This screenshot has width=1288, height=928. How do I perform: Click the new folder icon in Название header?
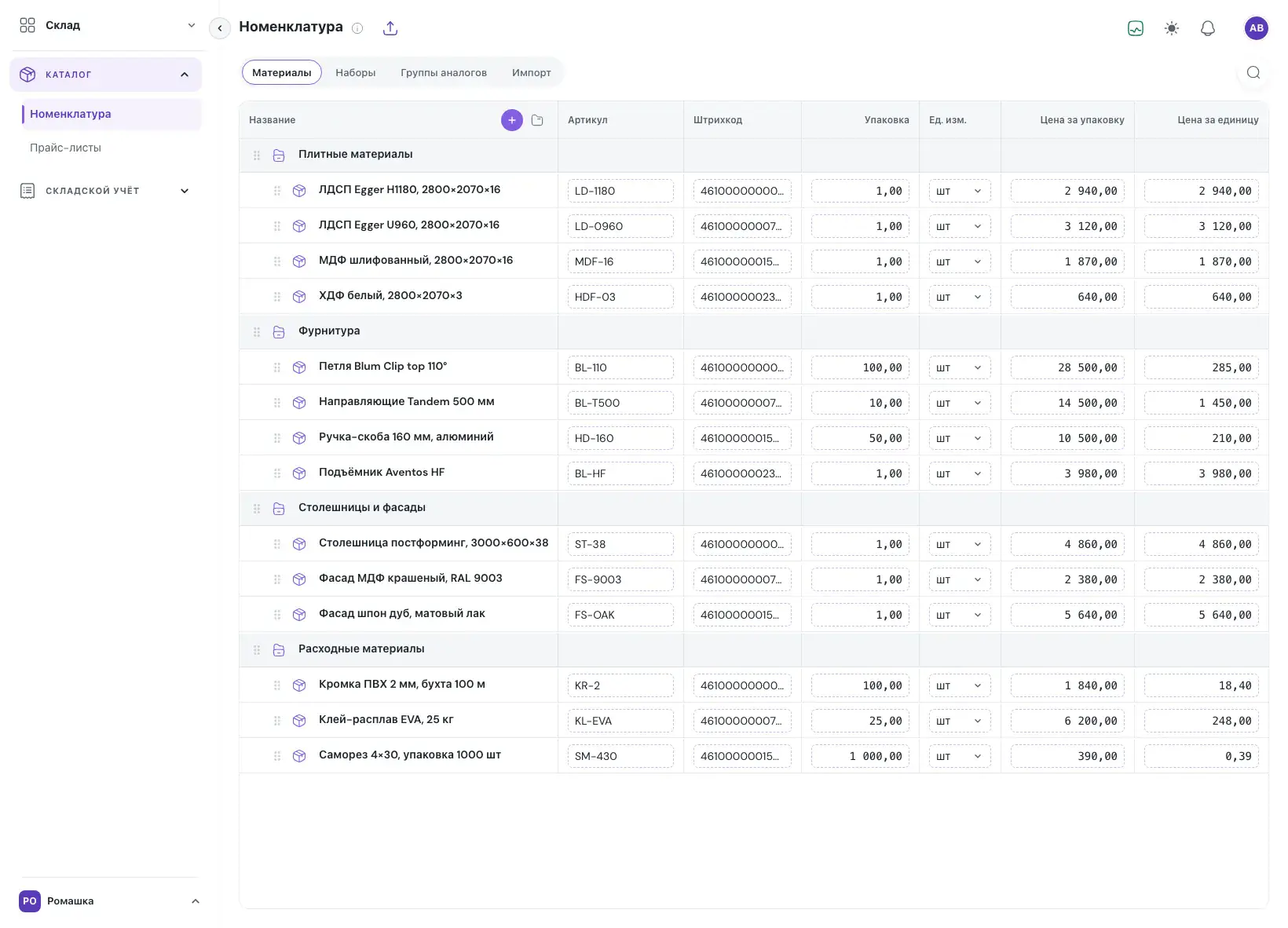pyautogui.click(x=537, y=120)
